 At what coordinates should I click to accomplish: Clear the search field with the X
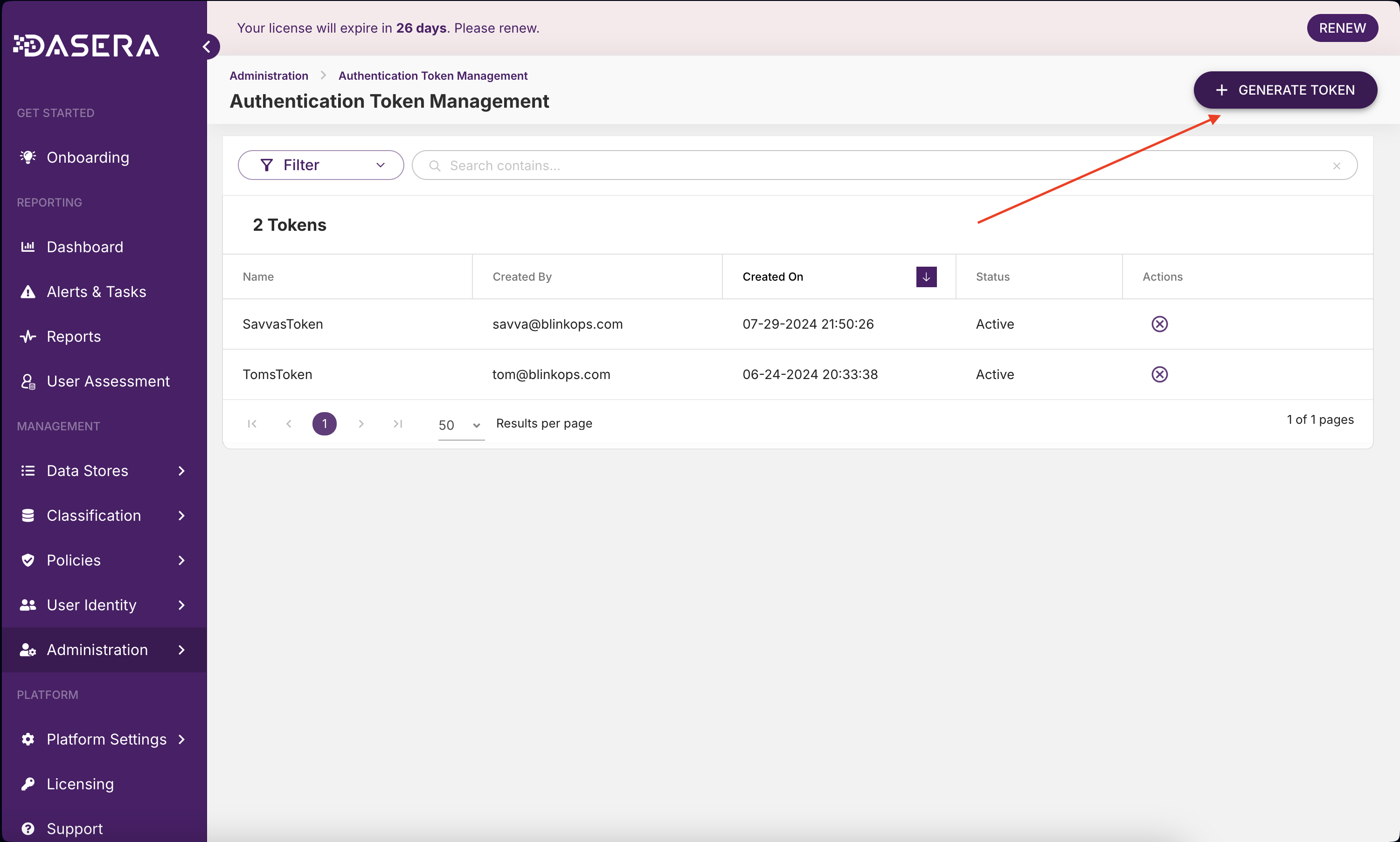pos(1337,166)
